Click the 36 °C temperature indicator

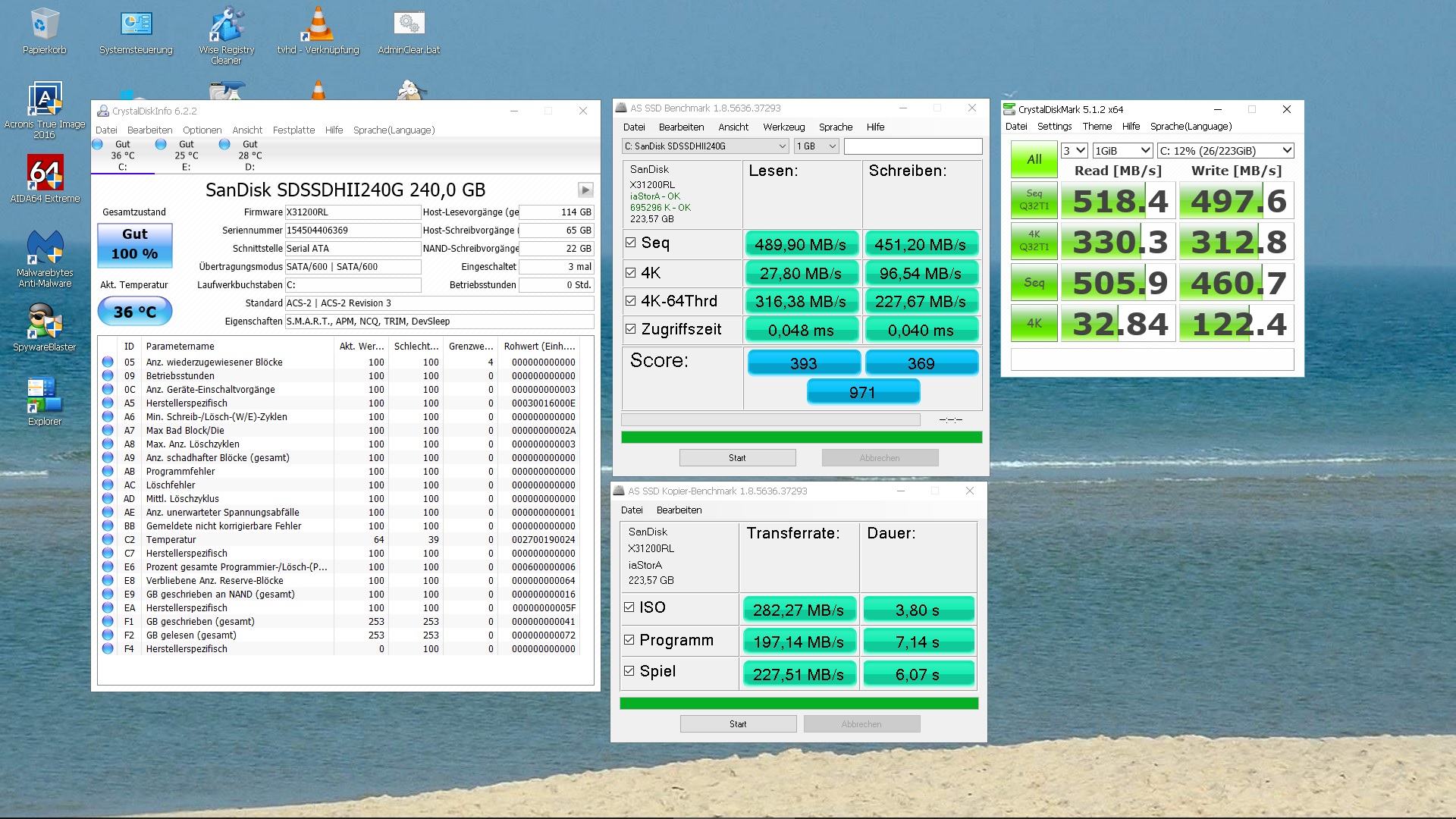135,312
